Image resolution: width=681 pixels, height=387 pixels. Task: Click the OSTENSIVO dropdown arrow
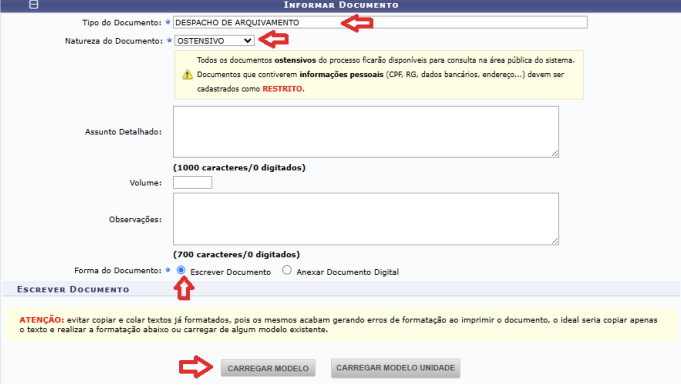coord(248,41)
